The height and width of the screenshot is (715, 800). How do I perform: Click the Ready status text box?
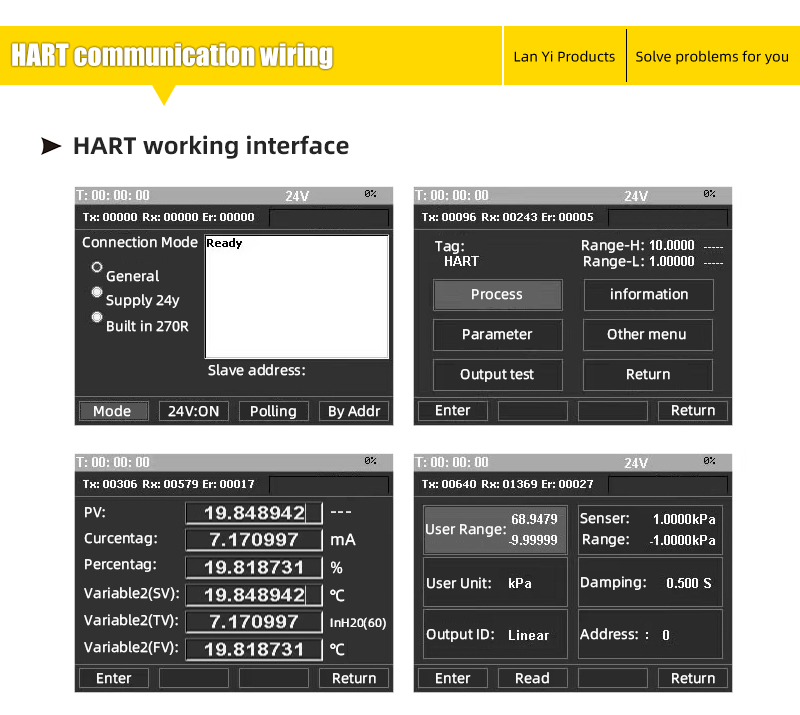click(296, 296)
